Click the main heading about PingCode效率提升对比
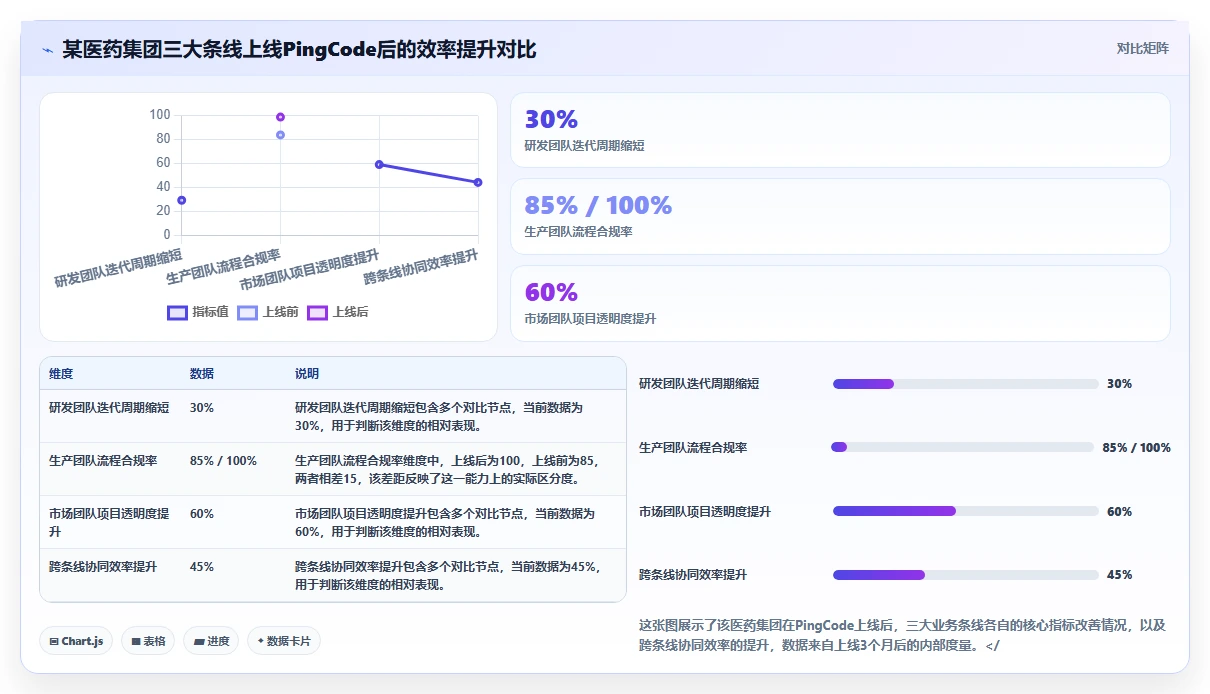Screen dimensions: 1210x694 [x=299, y=49]
